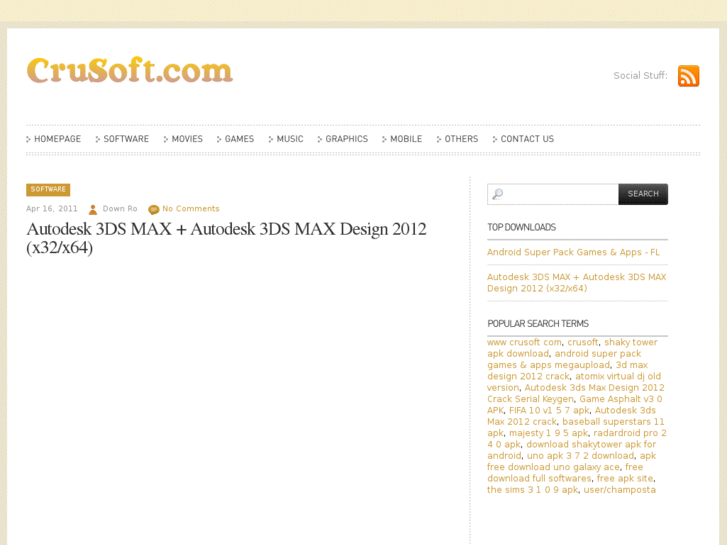Click the Down Ro author name
The image size is (727, 545).
tap(120, 209)
